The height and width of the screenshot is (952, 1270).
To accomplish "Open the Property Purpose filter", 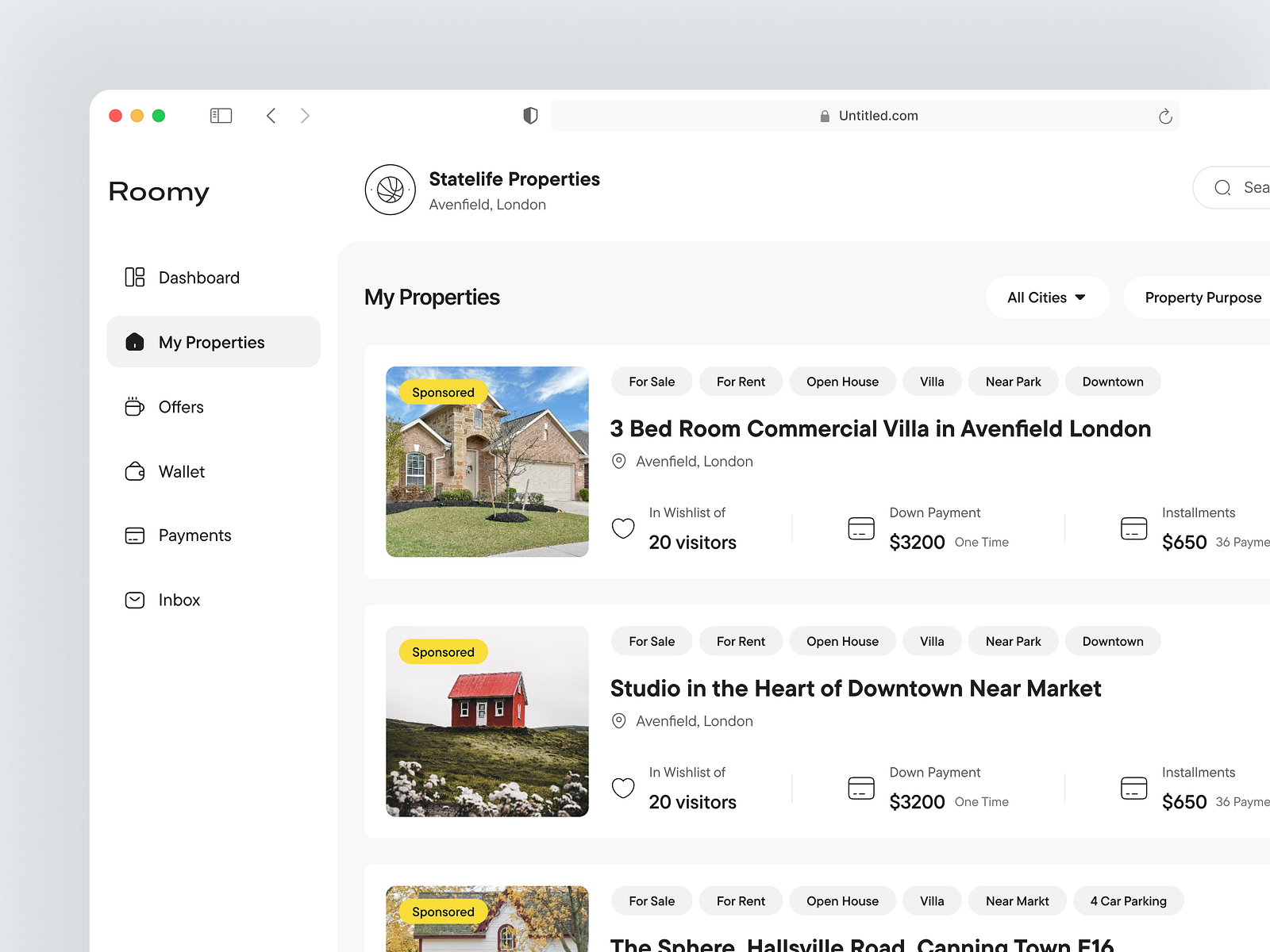I will [1203, 297].
